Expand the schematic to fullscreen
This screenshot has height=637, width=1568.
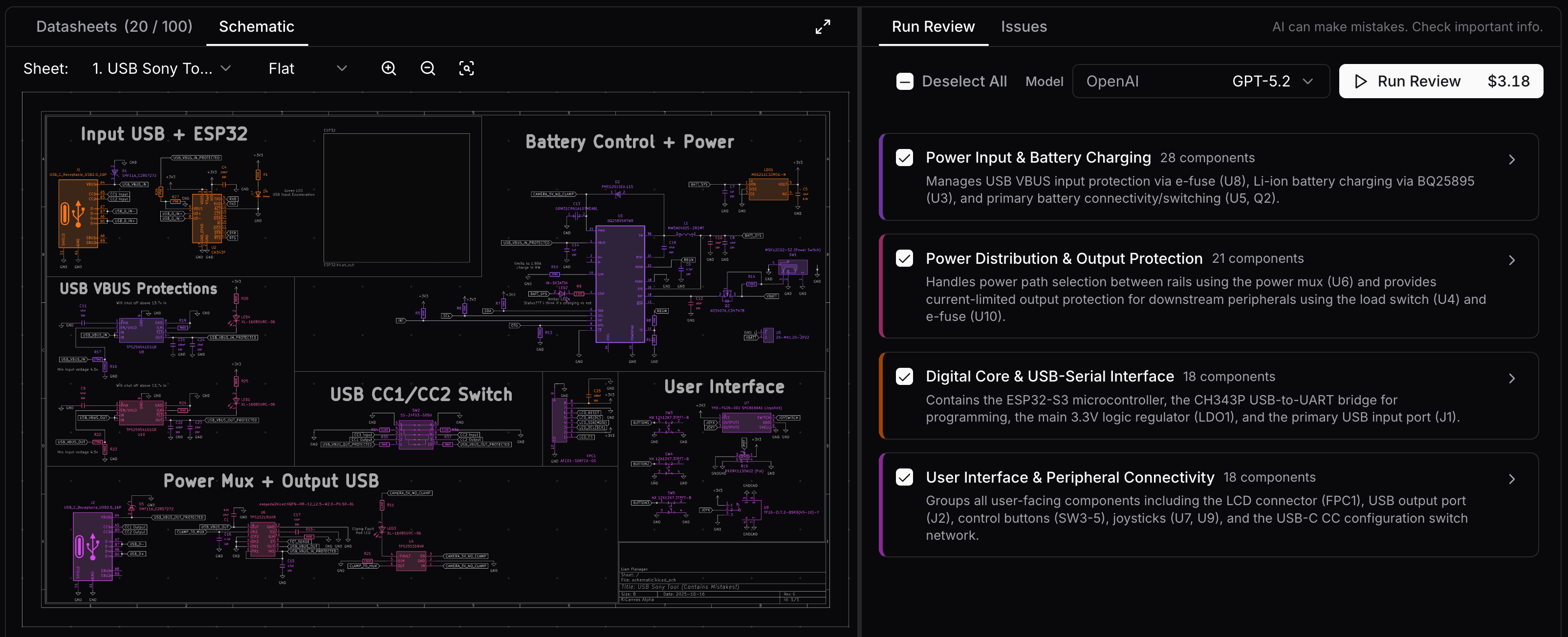822,26
